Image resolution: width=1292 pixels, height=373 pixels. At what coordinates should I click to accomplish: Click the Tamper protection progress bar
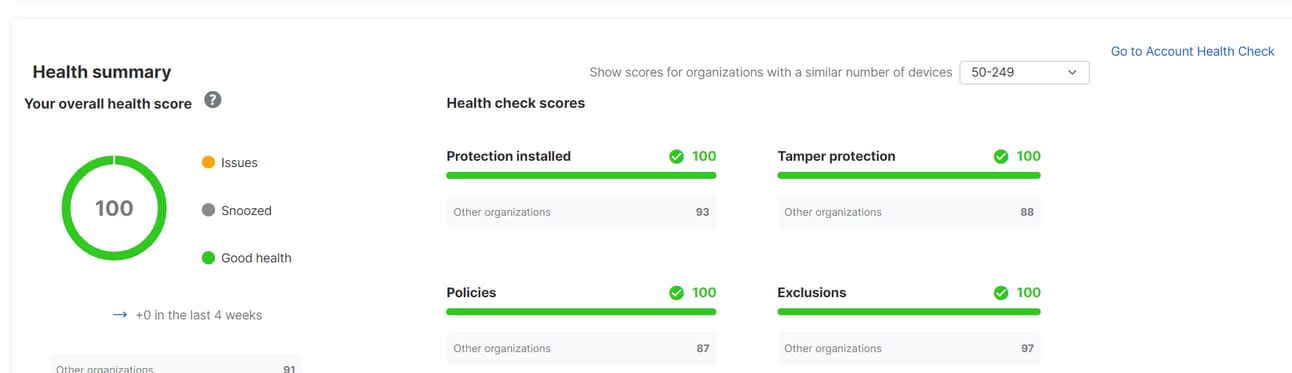(x=909, y=175)
